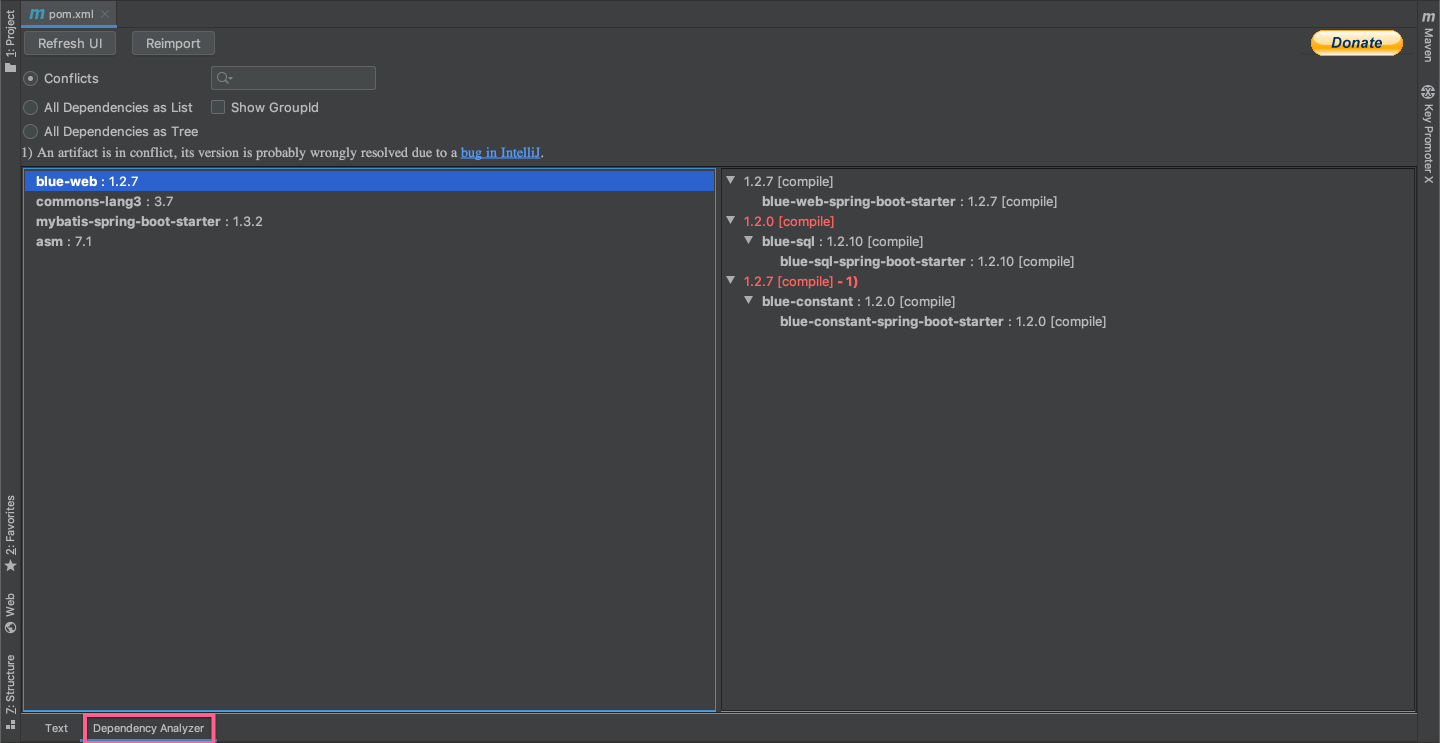Open the Maven tool window from right sidebar
This screenshot has height=743, width=1440.
(1428, 42)
